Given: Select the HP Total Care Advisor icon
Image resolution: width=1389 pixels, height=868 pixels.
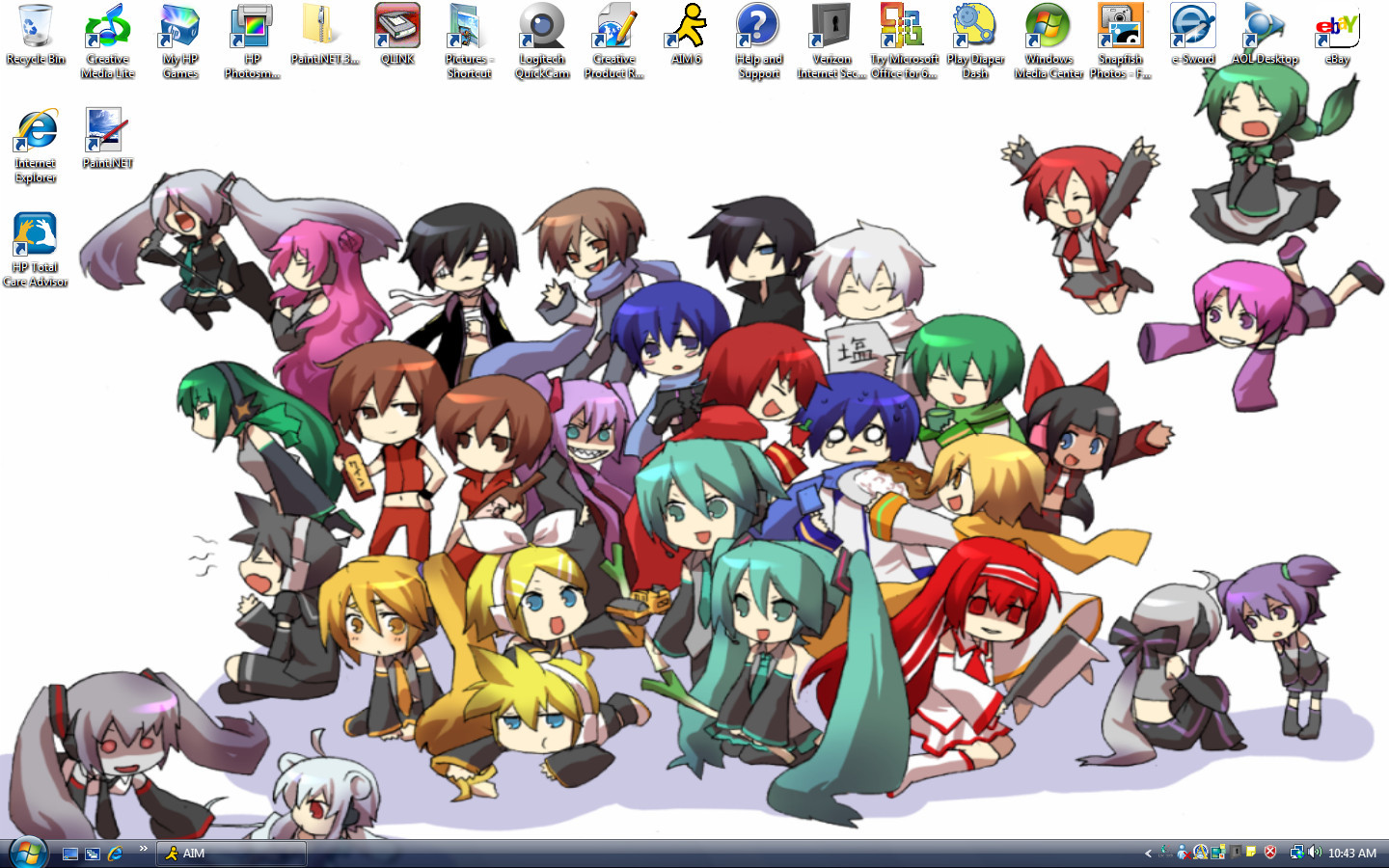Looking at the screenshot, I should (36, 250).
